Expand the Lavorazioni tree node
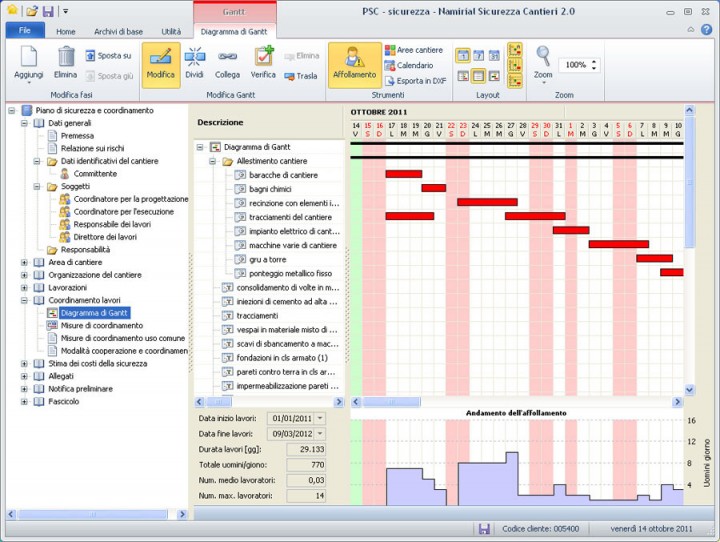 point(25,287)
